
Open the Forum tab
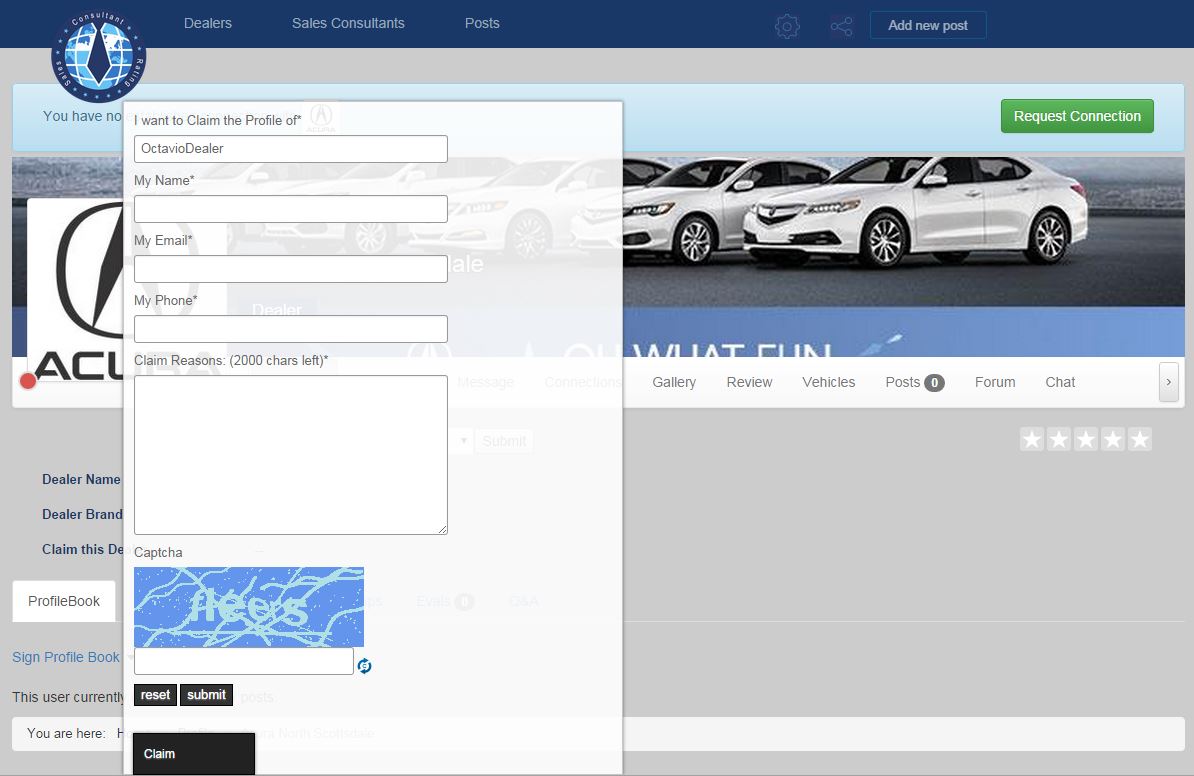[x=994, y=382]
